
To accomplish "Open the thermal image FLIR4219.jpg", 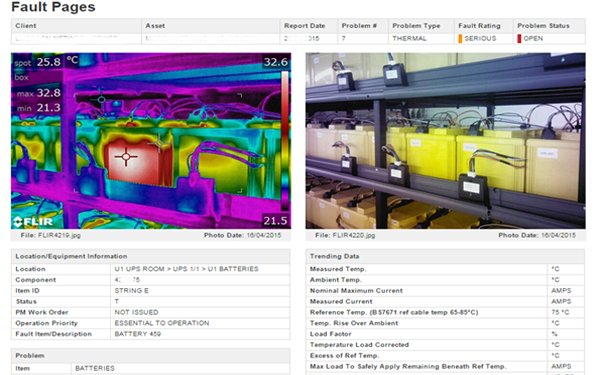I will (151, 140).
